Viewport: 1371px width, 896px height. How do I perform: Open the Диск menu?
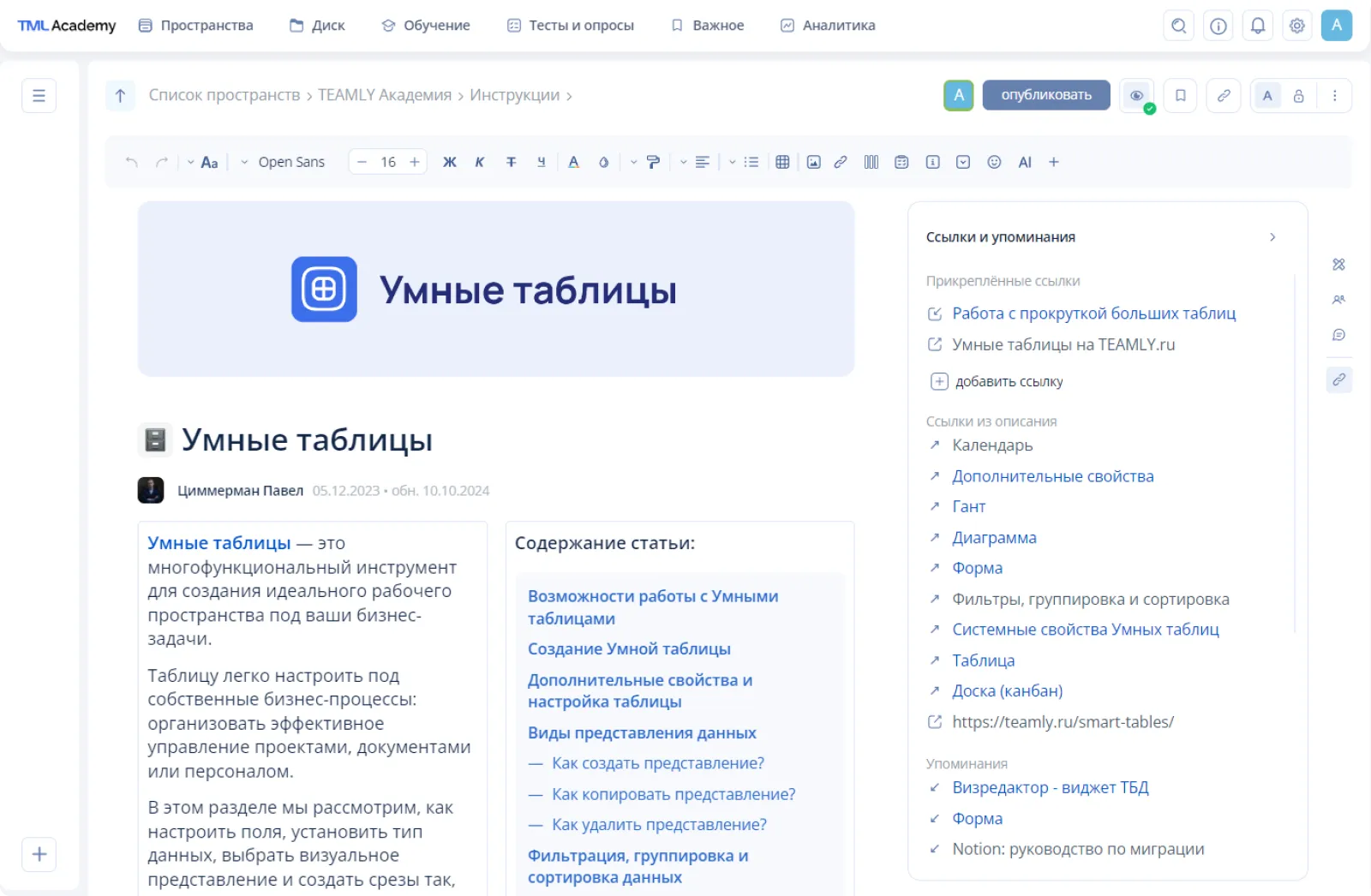317,26
